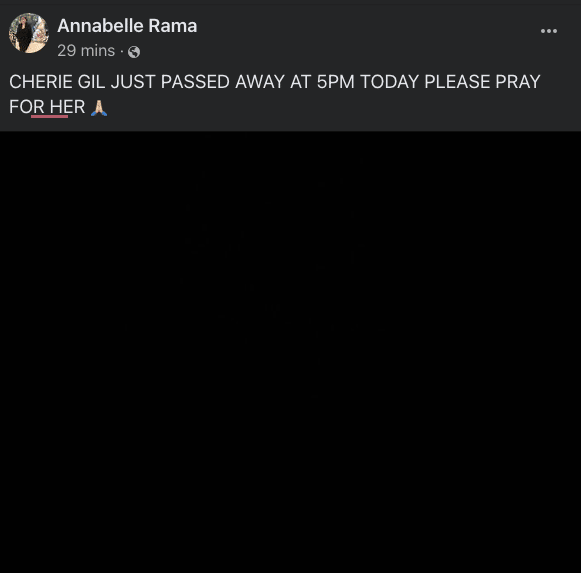Click the praying hands emoji
581x573 pixels.
(x=99, y=108)
